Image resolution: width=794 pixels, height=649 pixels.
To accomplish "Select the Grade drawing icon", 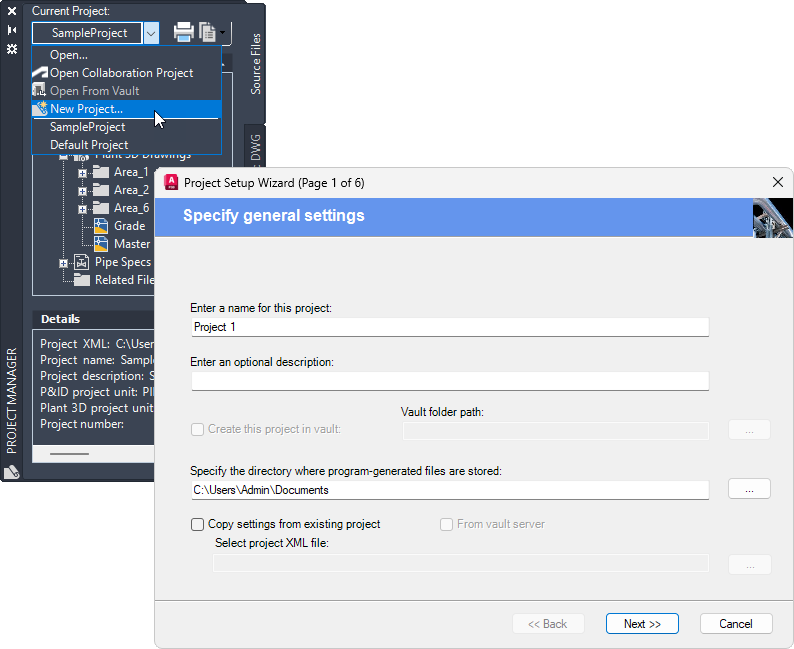I will pos(101,226).
